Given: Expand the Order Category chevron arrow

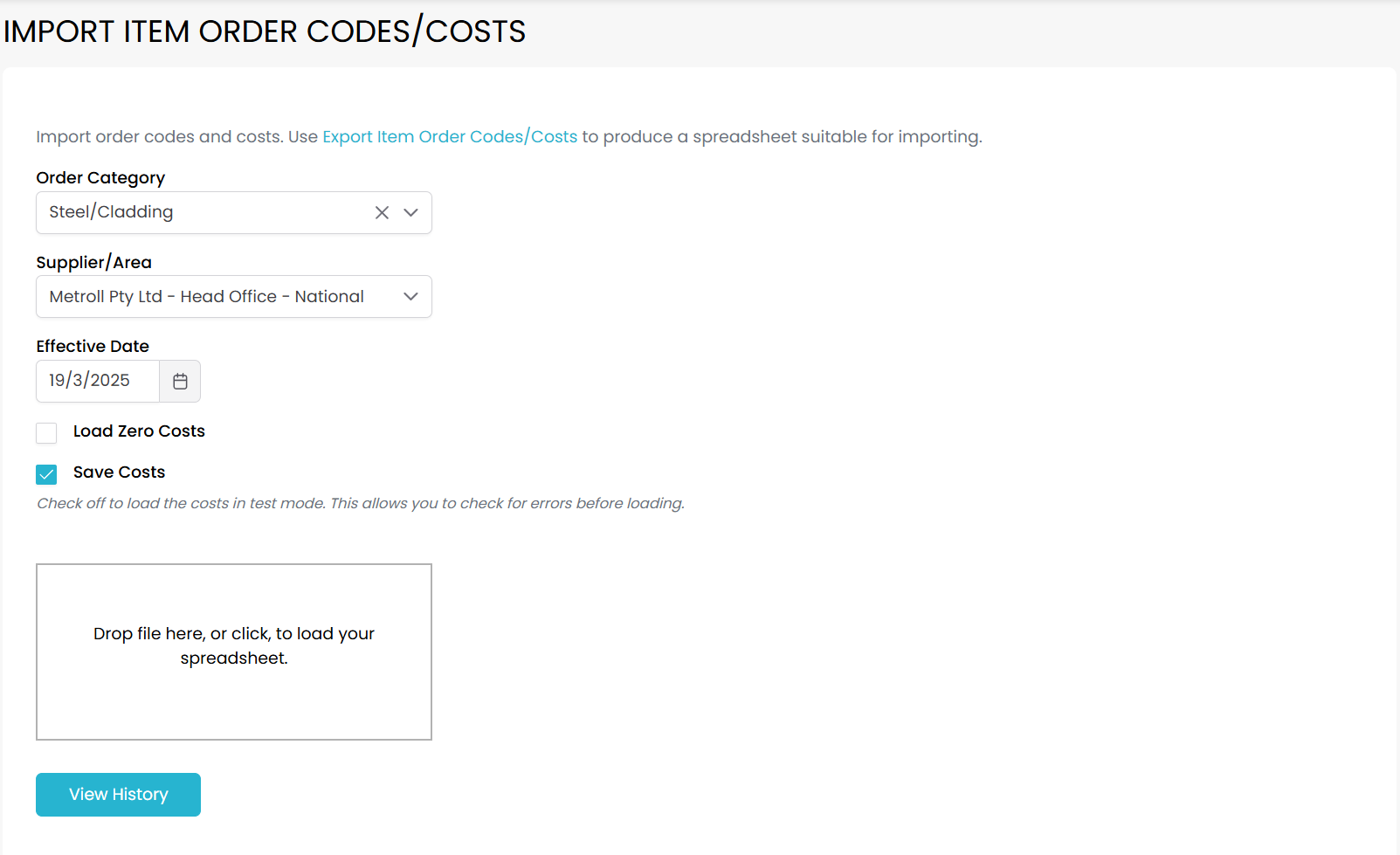Looking at the screenshot, I should [410, 213].
